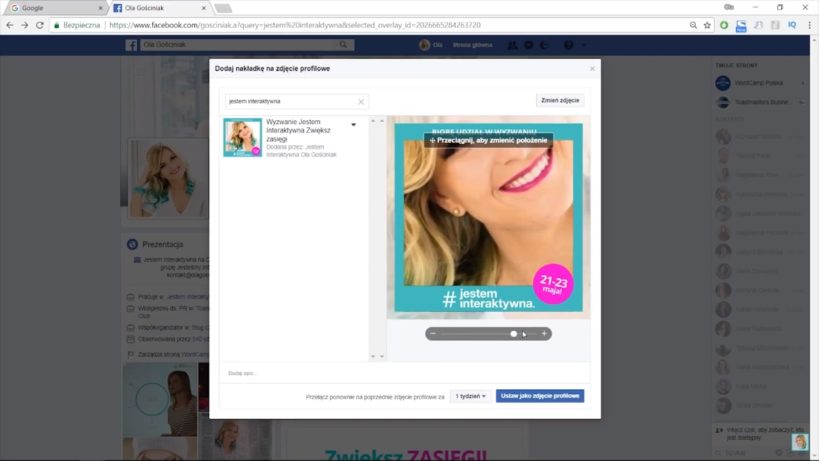Close the overlay dialog with the X
The image size is (819, 461).
592,69
